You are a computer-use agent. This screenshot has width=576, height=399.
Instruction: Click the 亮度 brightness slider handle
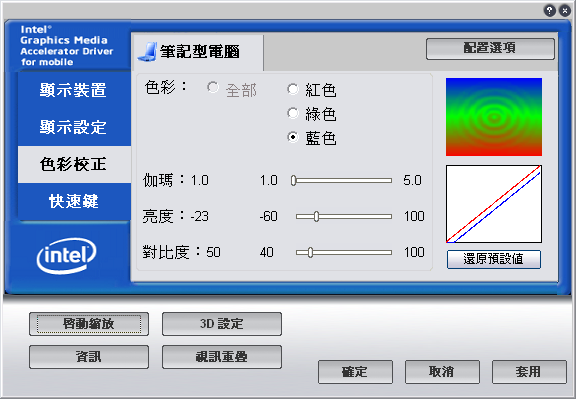(x=316, y=216)
